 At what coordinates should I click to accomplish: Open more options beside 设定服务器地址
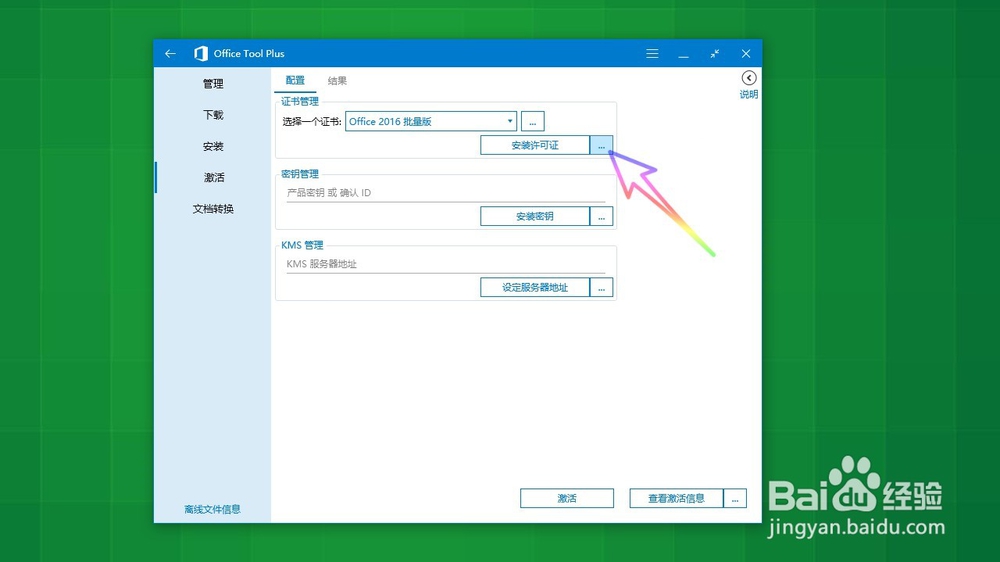601,287
